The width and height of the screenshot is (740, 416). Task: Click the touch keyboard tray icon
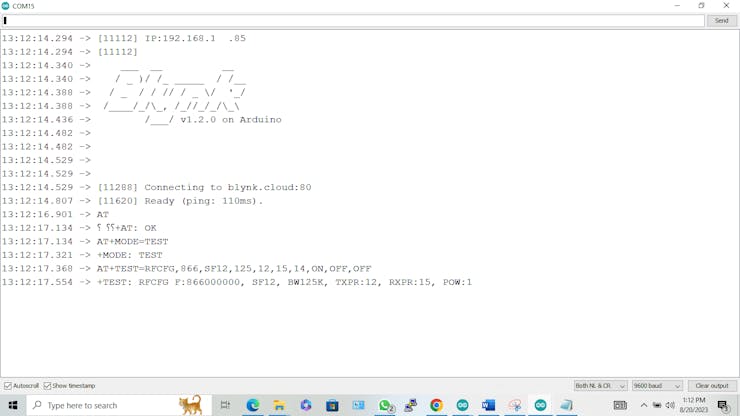pos(620,405)
